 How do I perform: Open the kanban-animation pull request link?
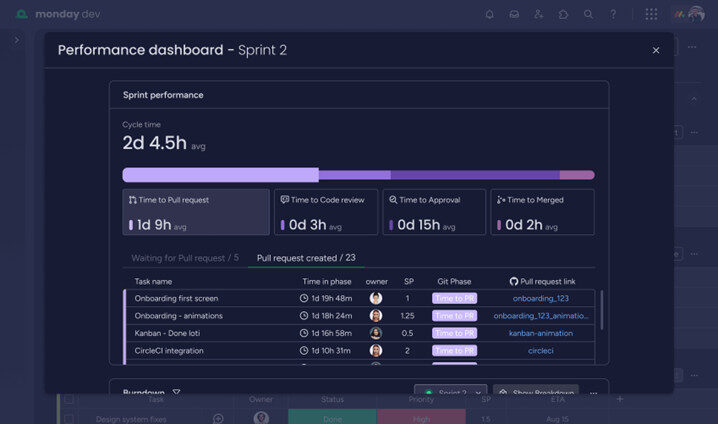click(540, 333)
